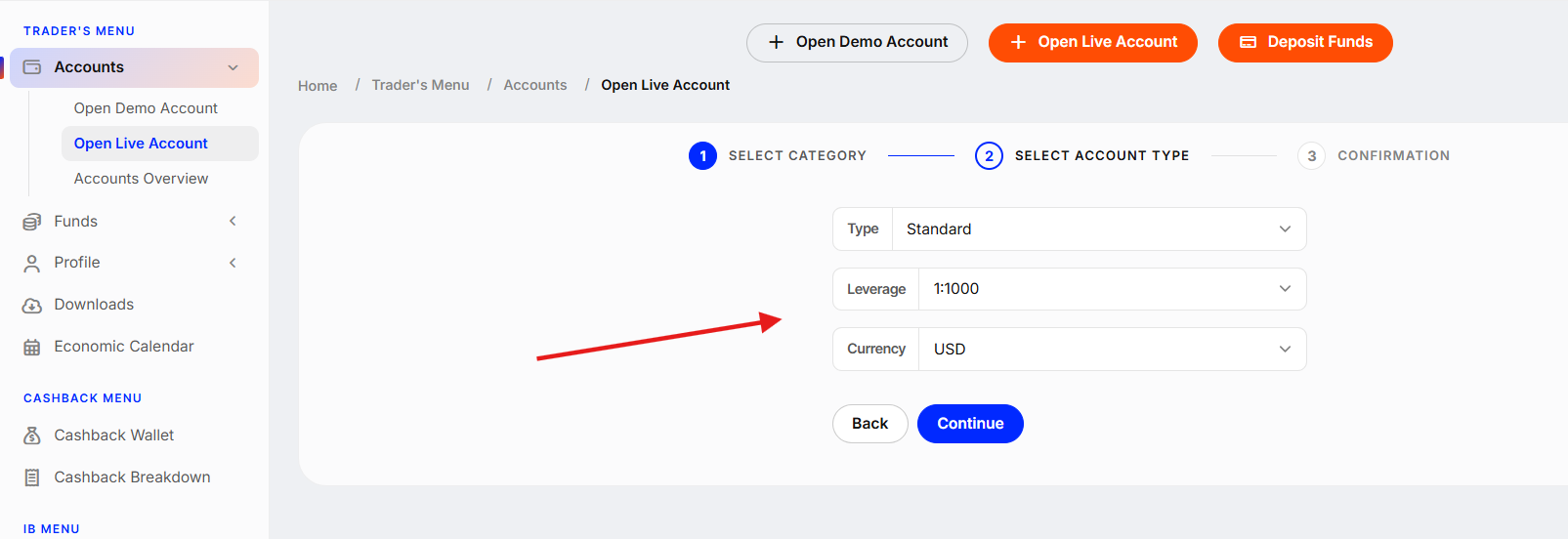Viewport: 1568px width, 539px height.
Task: Open the Type dropdown showing Standard
Action: tap(1099, 229)
